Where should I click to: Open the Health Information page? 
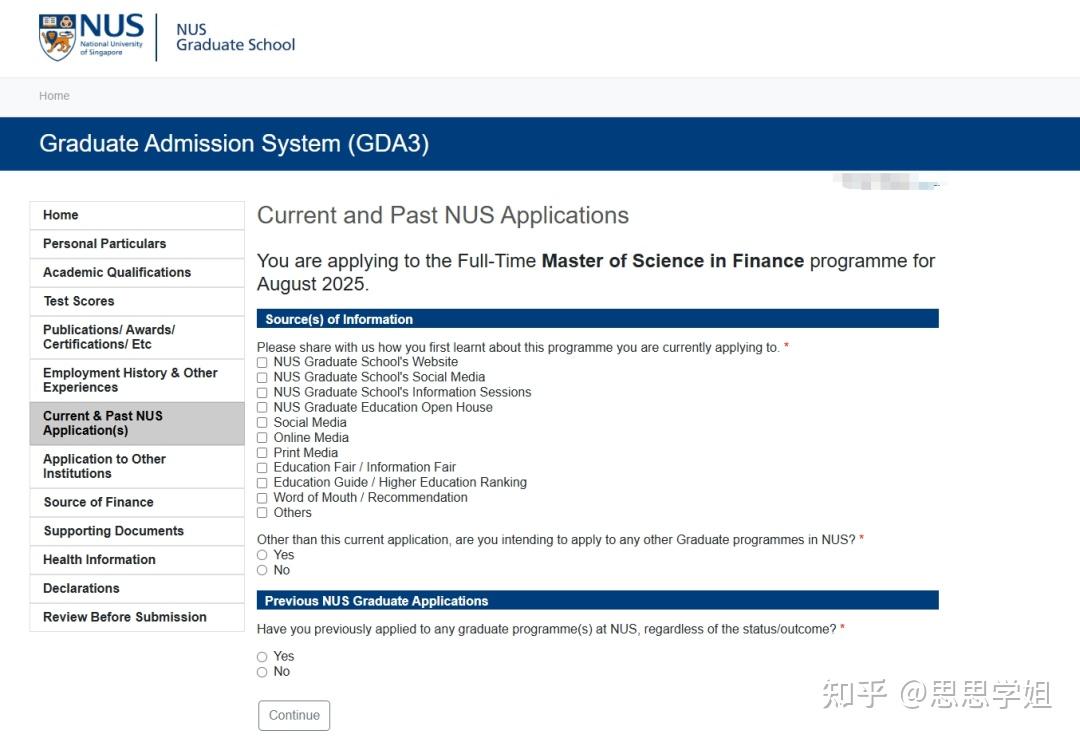[97, 559]
